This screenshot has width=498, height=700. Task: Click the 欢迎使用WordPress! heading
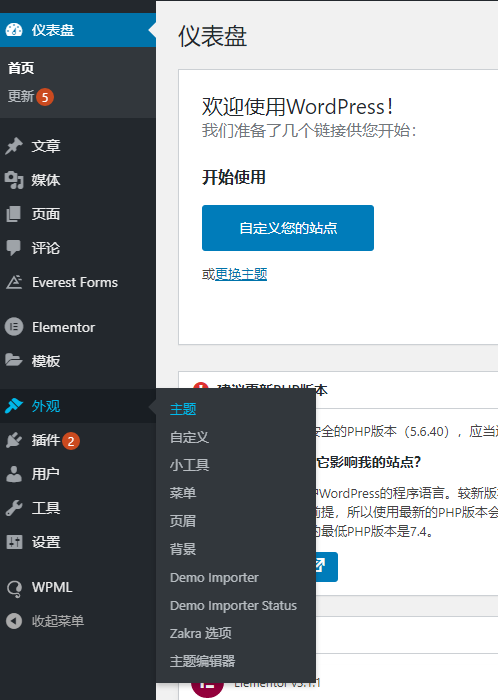[x=298, y=107]
